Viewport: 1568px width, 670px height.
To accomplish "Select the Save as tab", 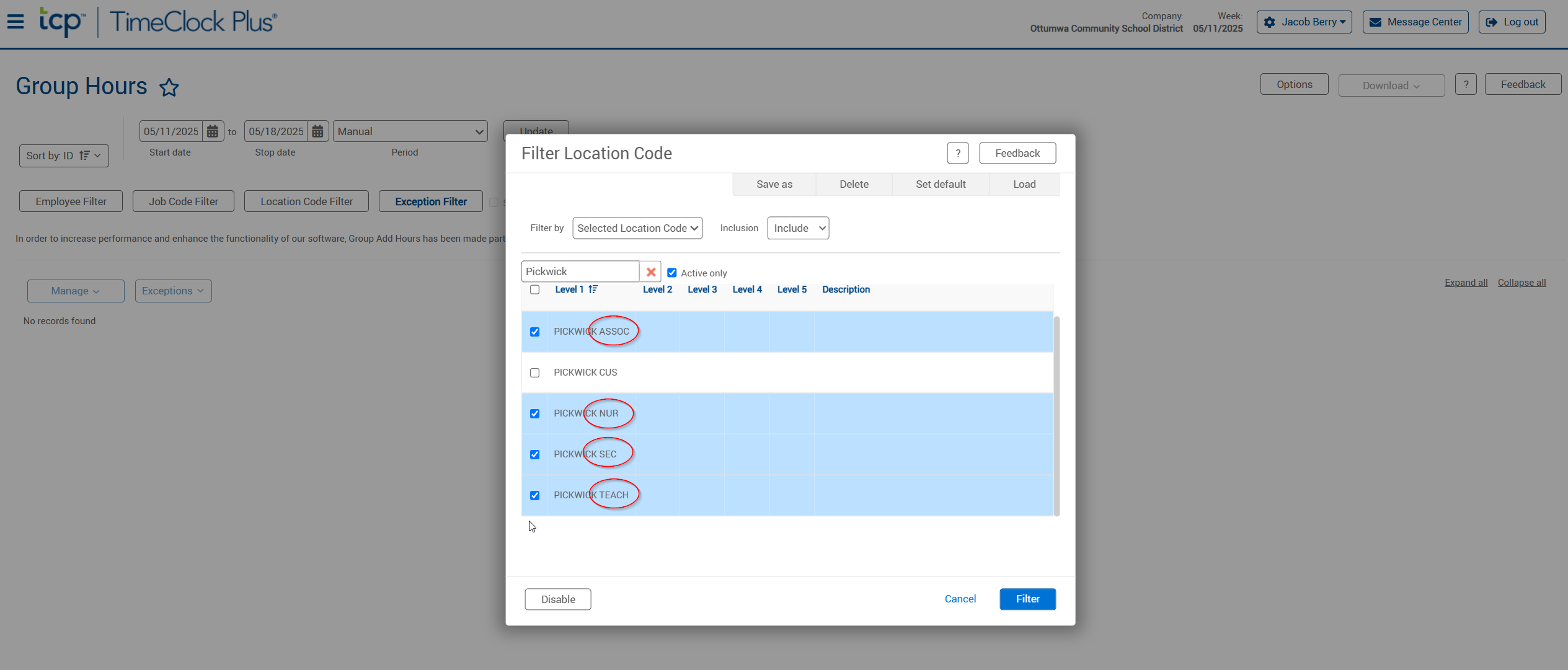I will (774, 184).
